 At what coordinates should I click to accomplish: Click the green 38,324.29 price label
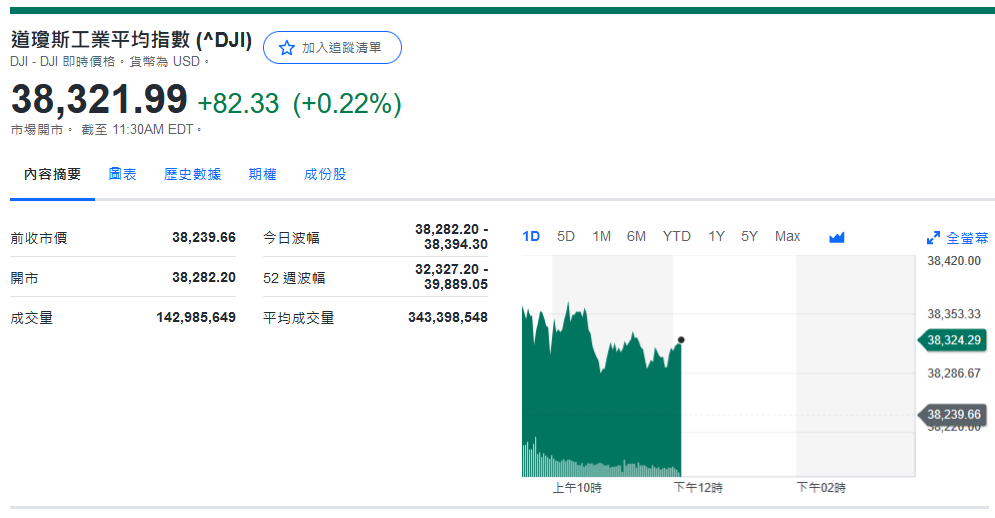click(x=953, y=341)
